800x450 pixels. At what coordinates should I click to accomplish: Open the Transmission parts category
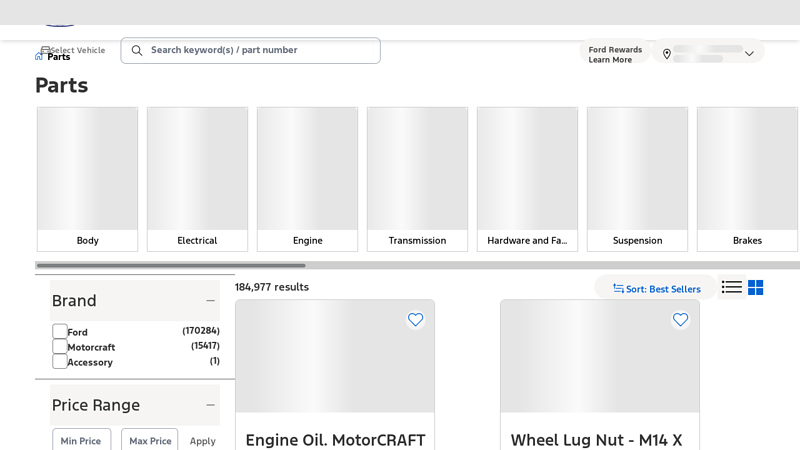tap(417, 179)
